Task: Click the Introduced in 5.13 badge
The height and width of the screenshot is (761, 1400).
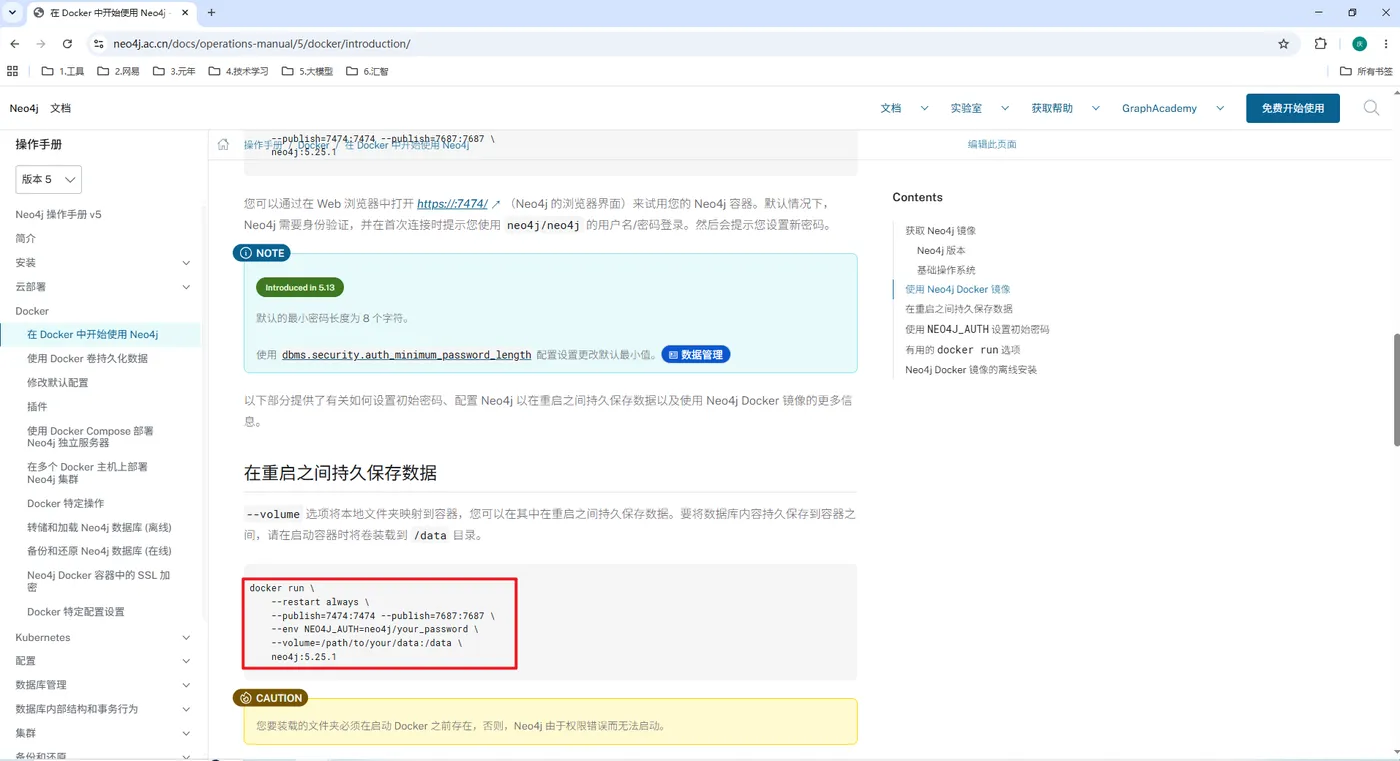Action: (300, 287)
